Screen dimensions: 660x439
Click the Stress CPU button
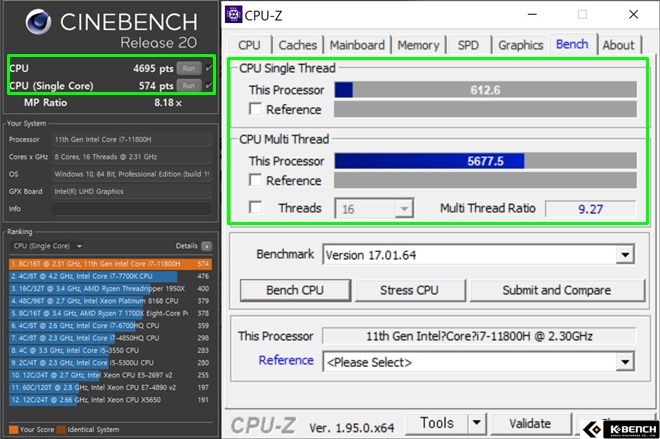[410, 290]
